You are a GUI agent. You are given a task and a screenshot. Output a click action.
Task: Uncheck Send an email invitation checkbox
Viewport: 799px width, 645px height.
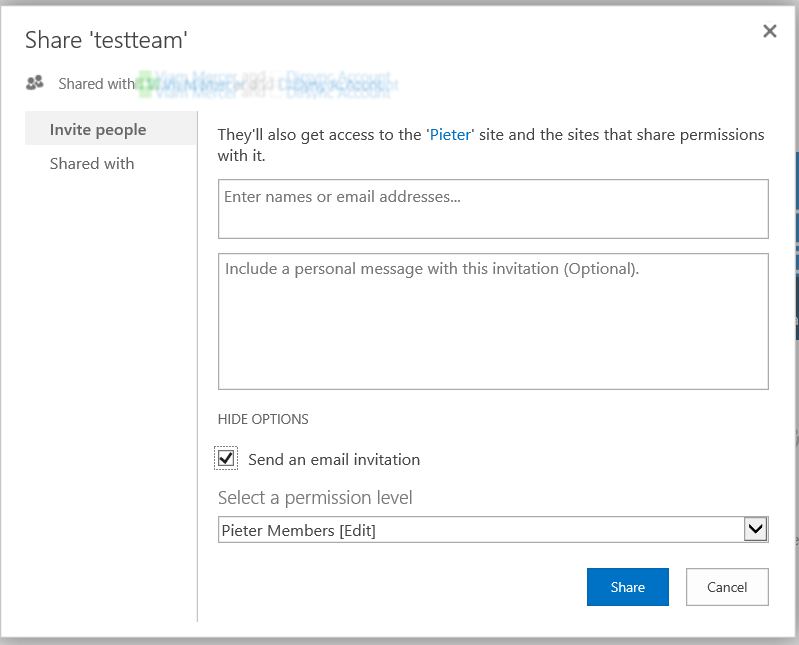pos(226,458)
